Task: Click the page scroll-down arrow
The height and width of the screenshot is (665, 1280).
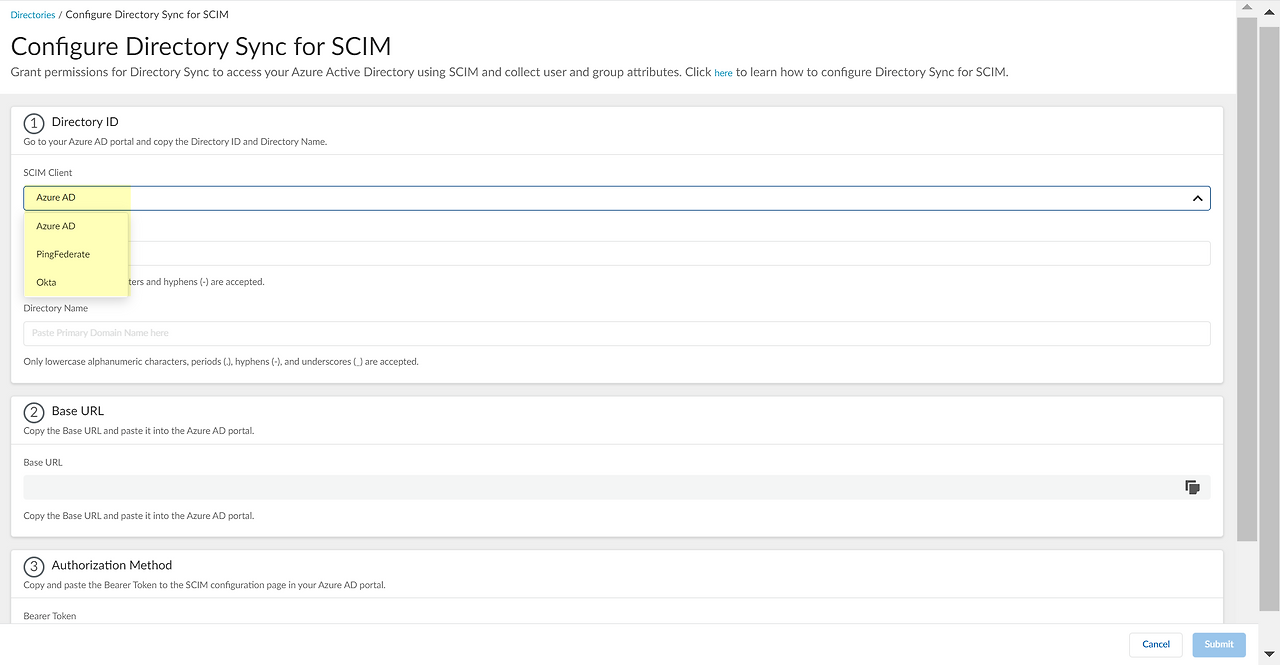Action: click(1270, 655)
